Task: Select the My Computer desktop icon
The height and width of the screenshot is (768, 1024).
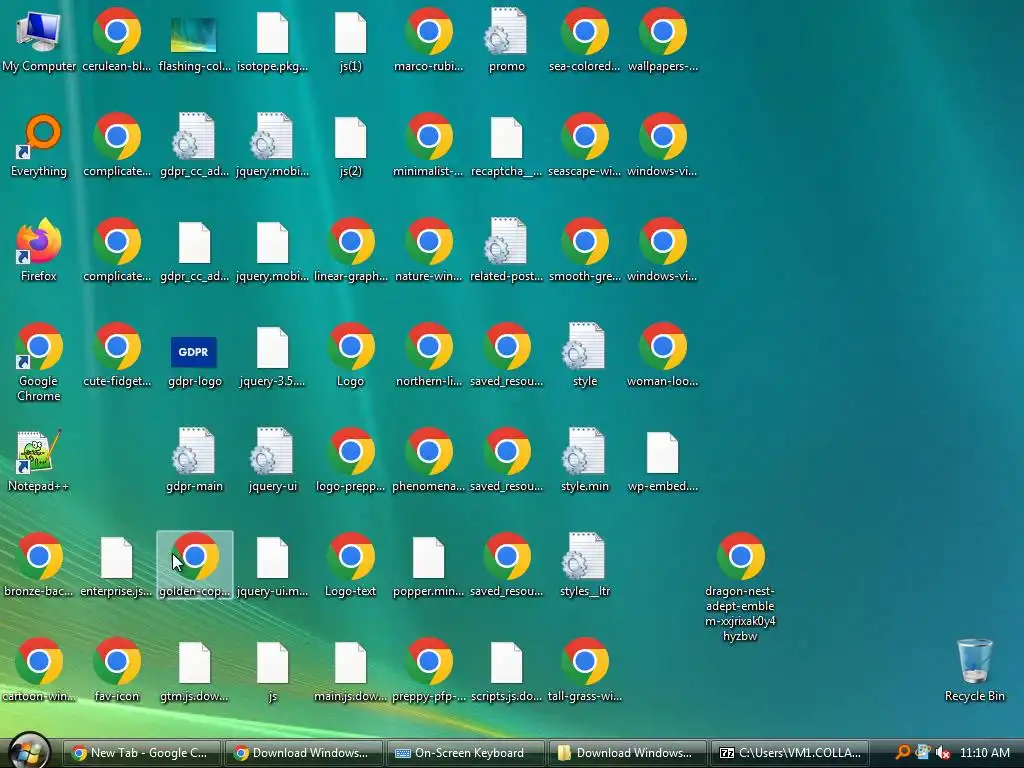Action: tap(39, 40)
